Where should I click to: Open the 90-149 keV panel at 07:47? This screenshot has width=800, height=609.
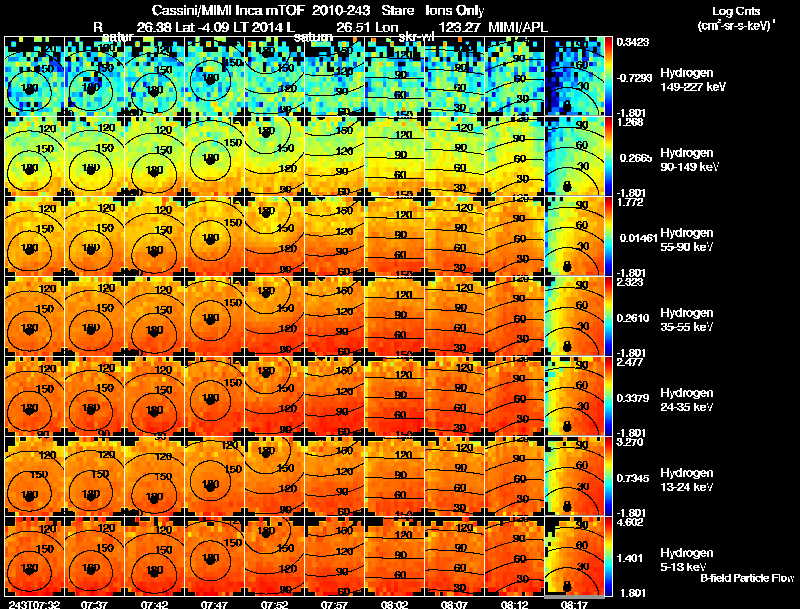pos(214,156)
